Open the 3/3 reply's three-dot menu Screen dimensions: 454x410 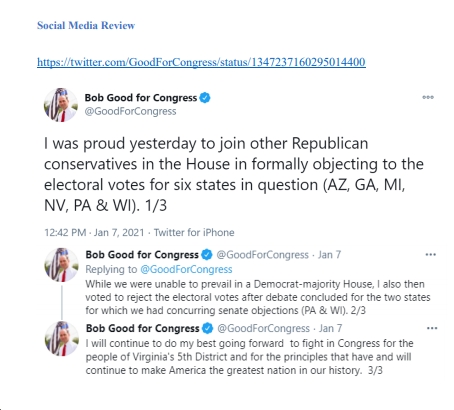432,328
